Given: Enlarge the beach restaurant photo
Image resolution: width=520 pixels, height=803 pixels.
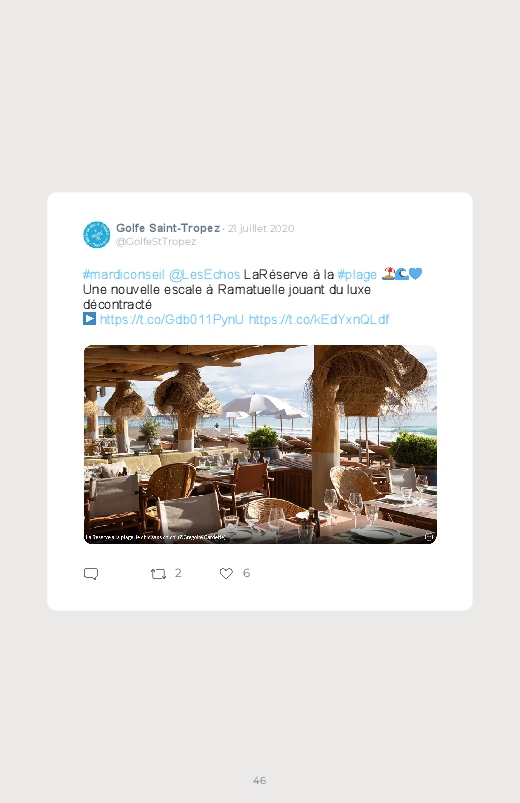Looking at the screenshot, I should pos(260,444).
